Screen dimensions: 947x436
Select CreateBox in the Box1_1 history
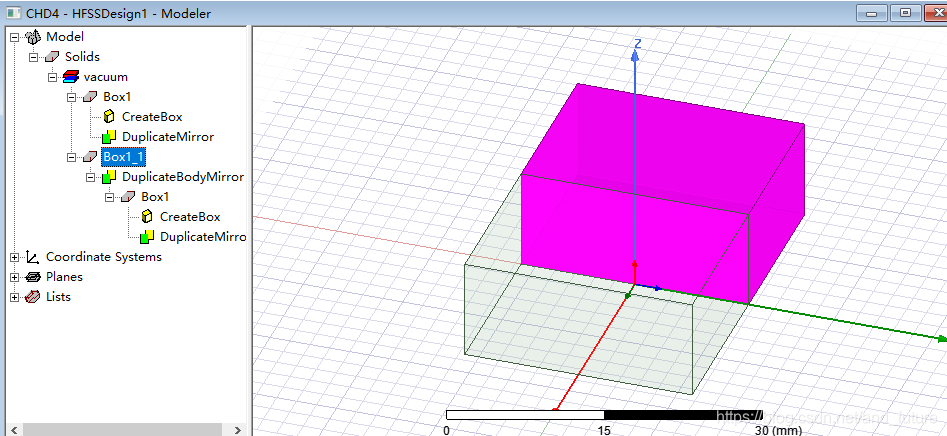(190, 217)
